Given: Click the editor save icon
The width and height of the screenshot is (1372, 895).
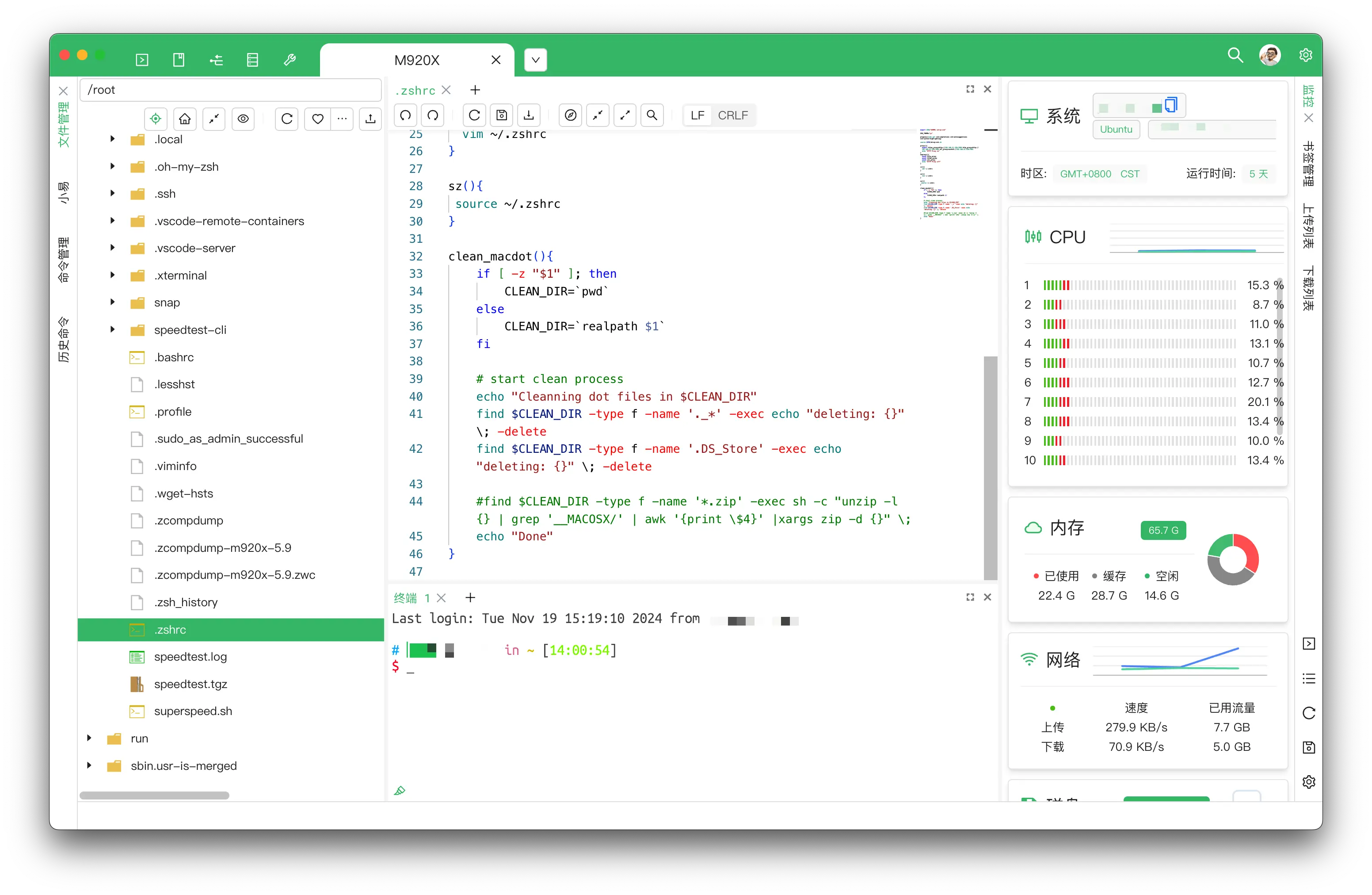Looking at the screenshot, I should pyautogui.click(x=502, y=115).
